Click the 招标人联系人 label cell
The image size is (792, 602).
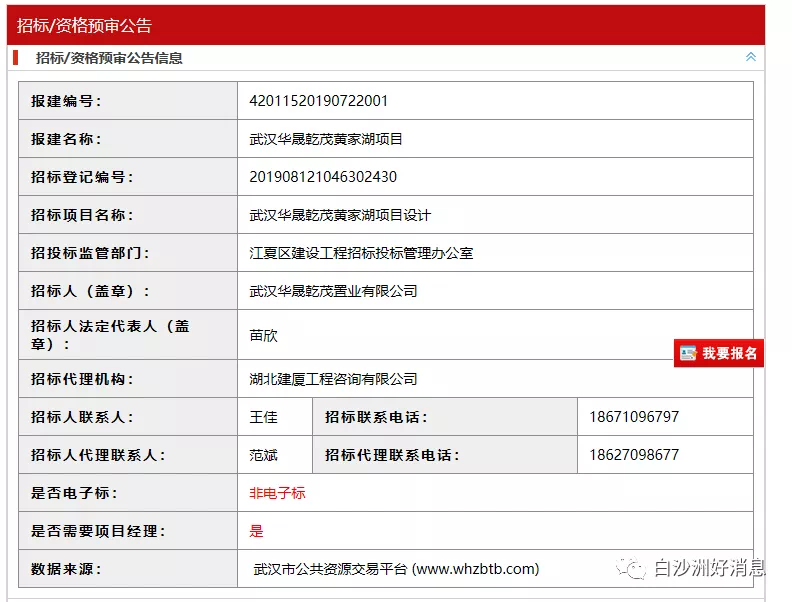pyautogui.click(x=128, y=417)
